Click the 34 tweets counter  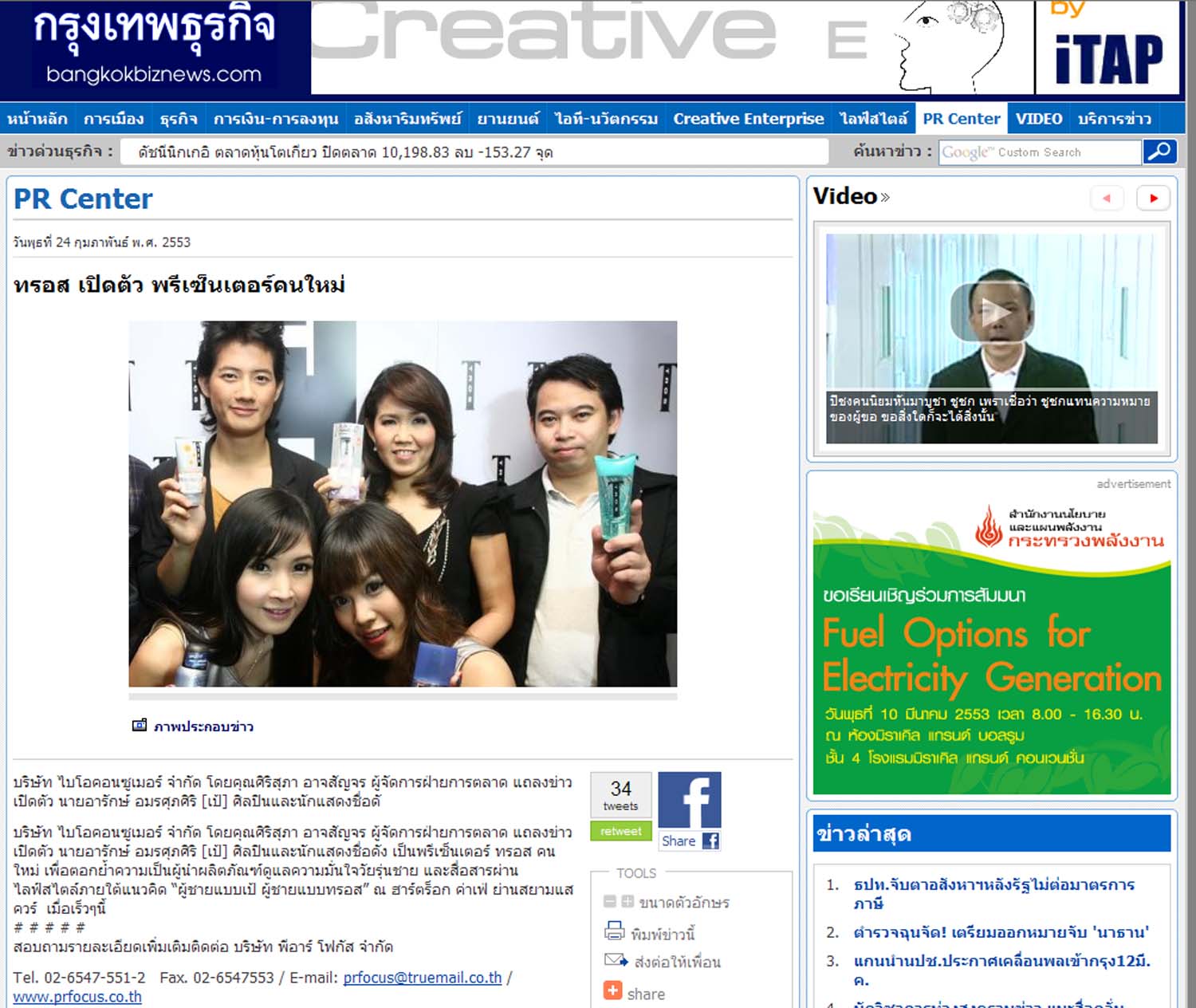621,795
